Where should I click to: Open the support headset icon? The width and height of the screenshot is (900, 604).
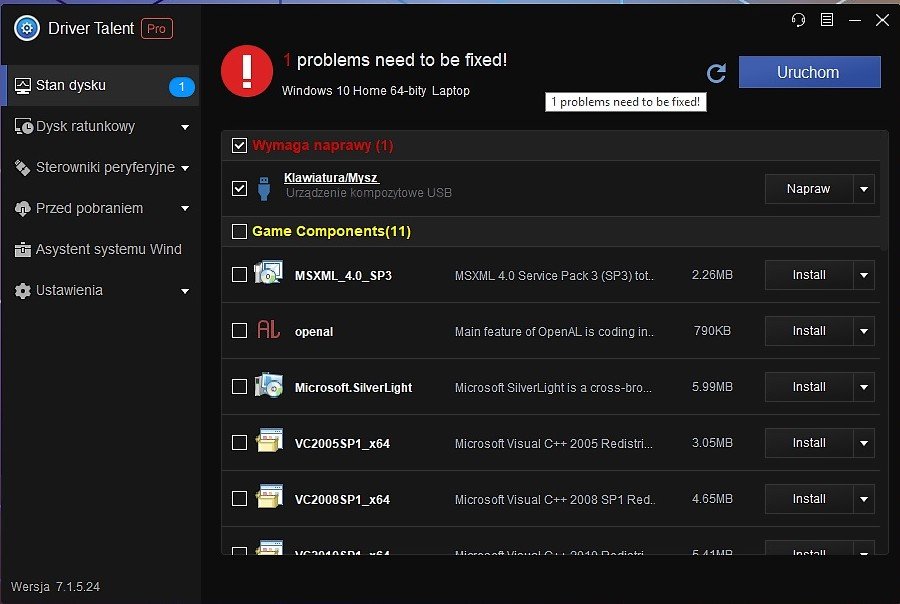tap(798, 20)
